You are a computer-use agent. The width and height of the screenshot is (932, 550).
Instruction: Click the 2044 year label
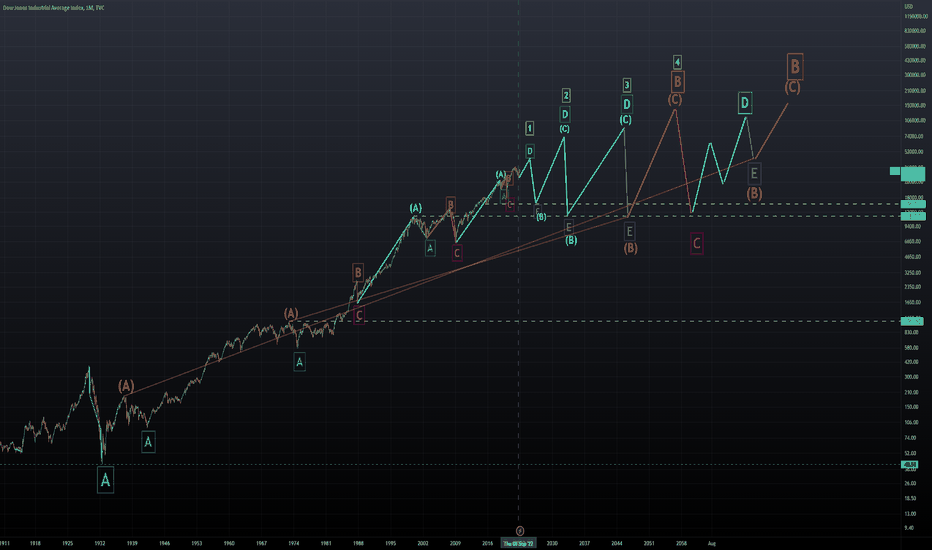[617, 543]
